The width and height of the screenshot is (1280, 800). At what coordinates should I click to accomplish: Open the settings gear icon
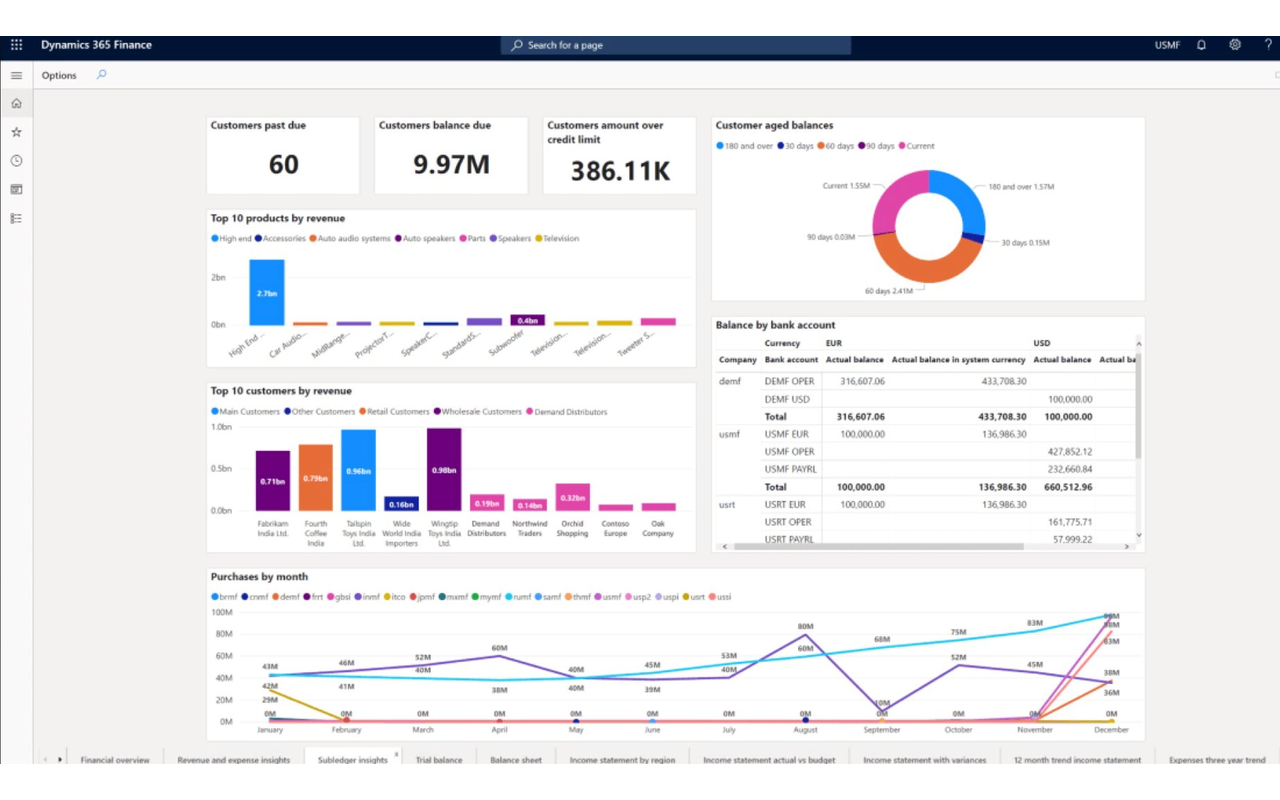point(1235,45)
